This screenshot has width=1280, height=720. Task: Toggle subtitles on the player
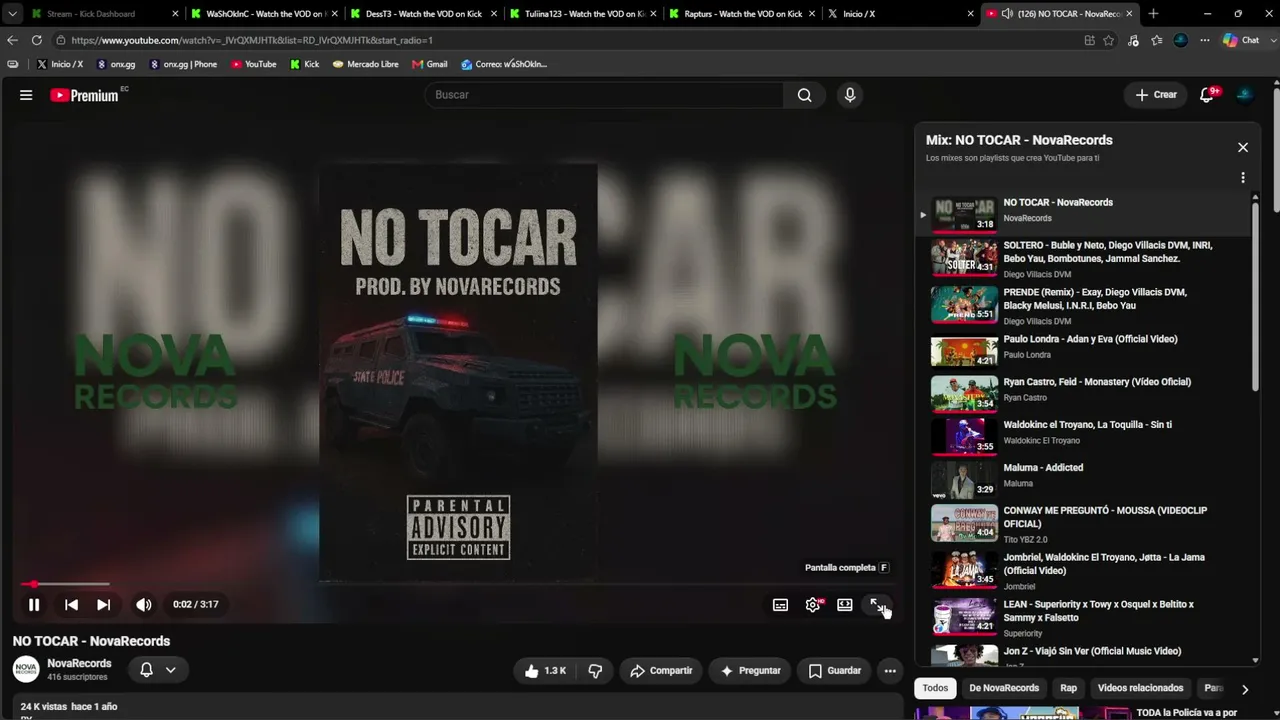pyautogui.click(x=780, y=605)
